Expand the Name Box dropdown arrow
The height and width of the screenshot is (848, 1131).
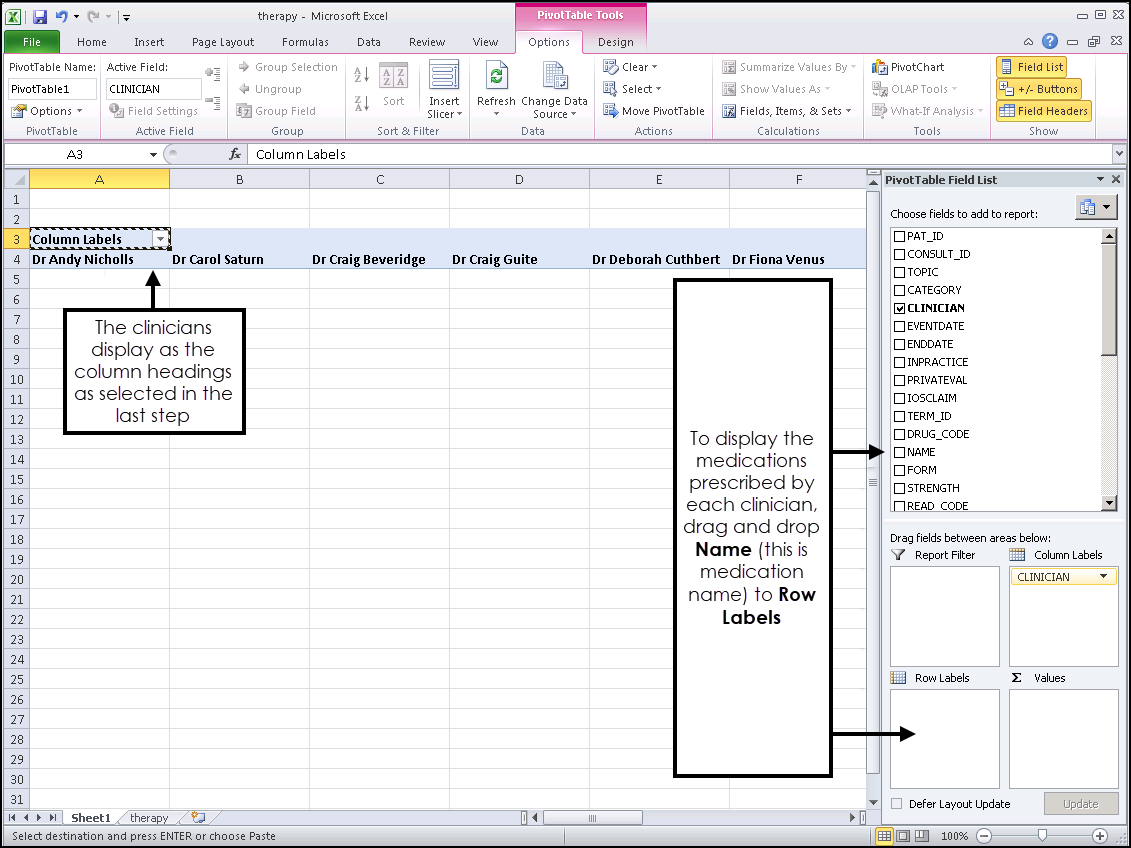(x=153, y=155)
